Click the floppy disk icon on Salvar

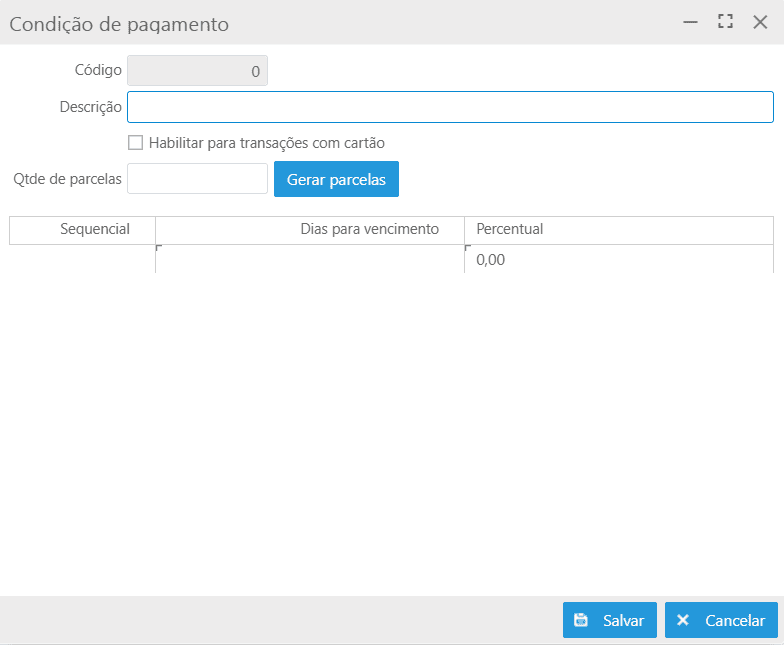click(581, 620)
